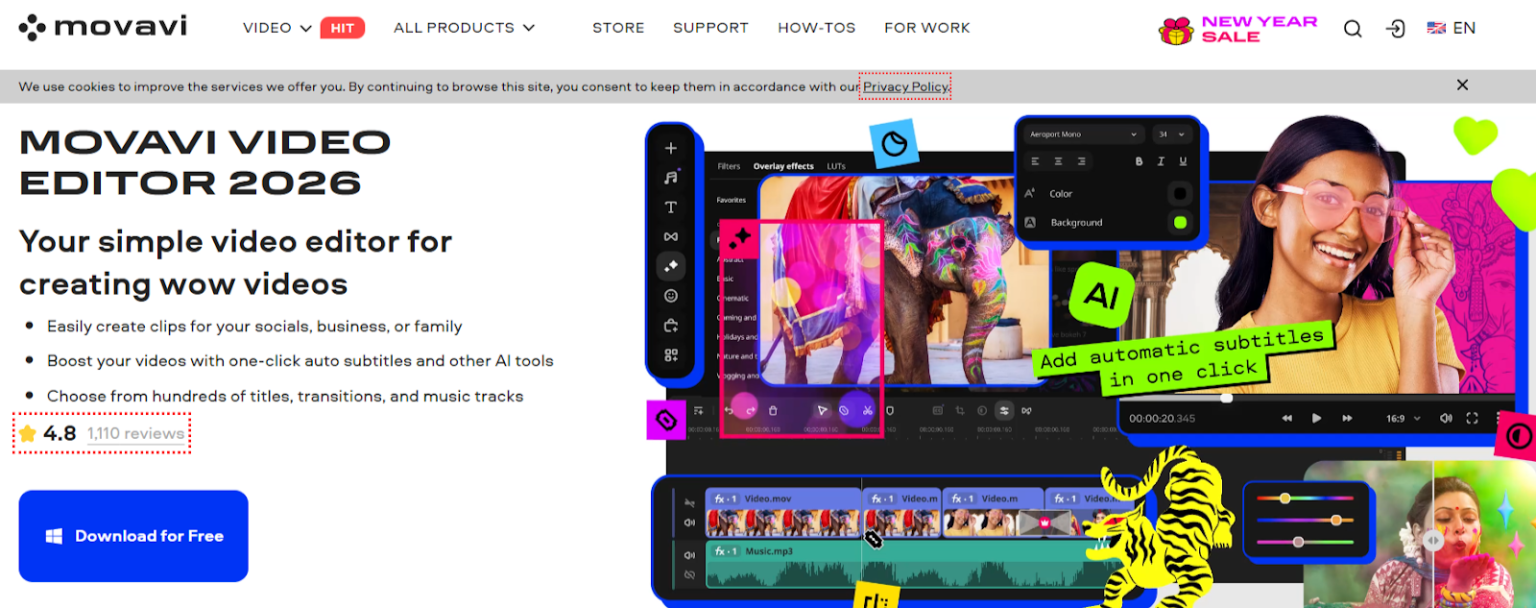Open the Aeroport Mono font dropdown
Screen dimensions: 1536x608
pos(1084,134)
